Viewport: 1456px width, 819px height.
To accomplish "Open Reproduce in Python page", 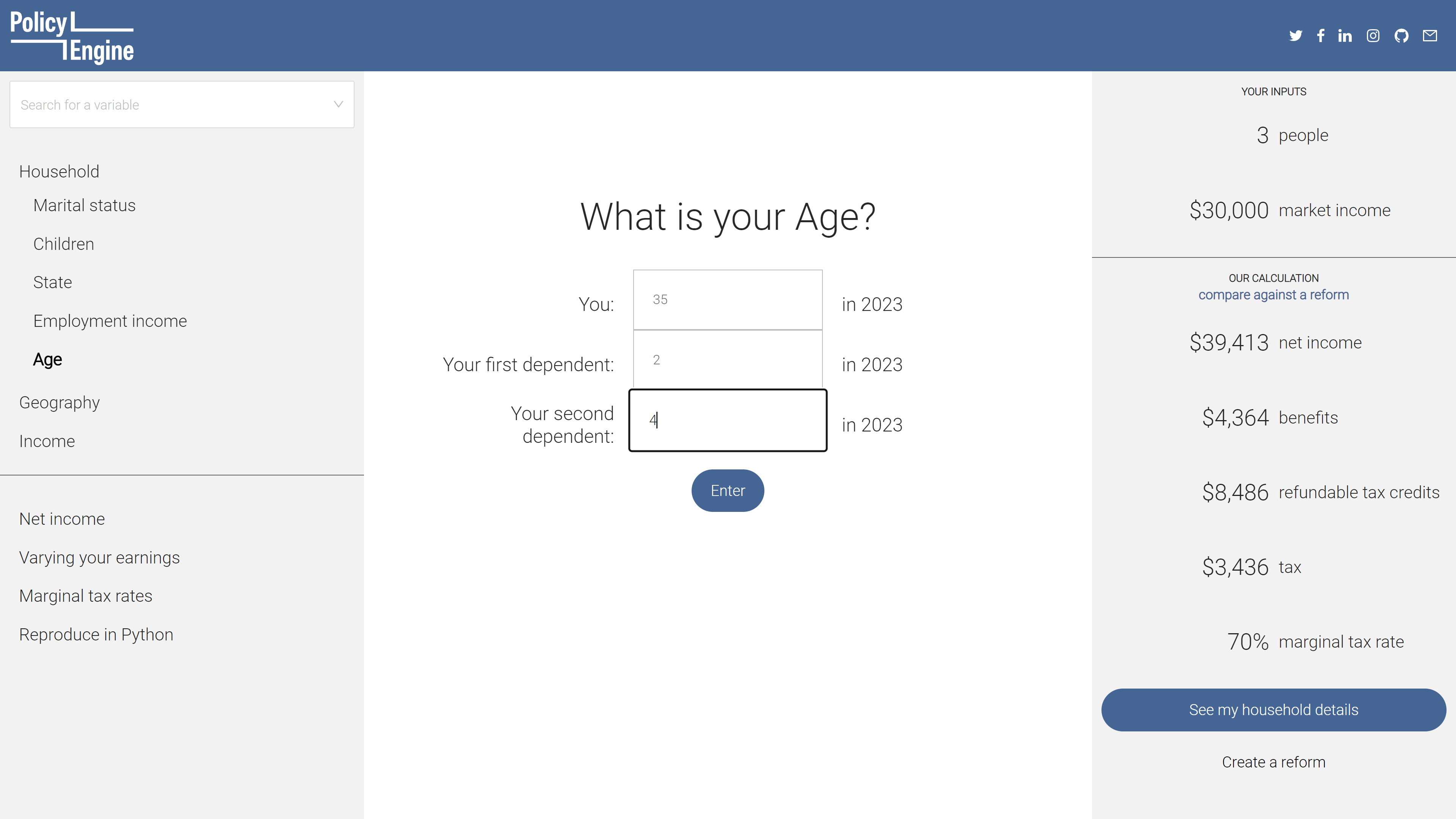I will (96, 634).
